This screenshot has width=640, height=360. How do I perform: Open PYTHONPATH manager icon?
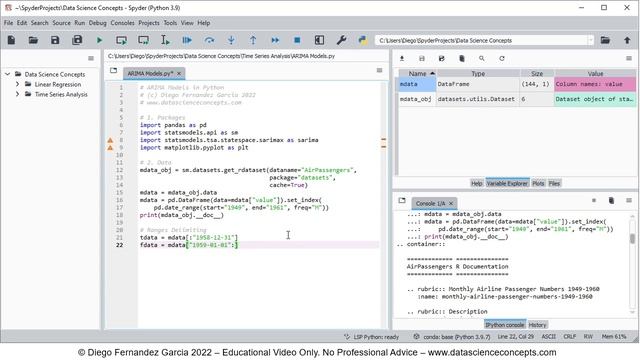[362, 40]
